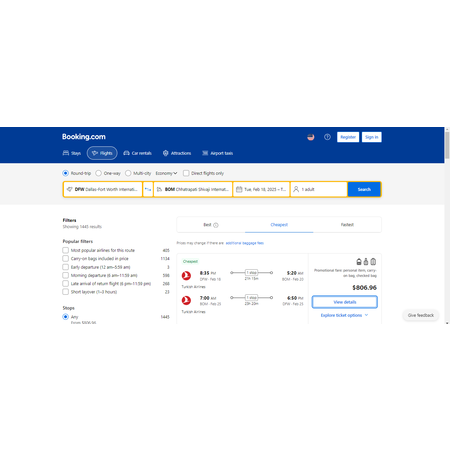Viewport: 450px width, 450px height.
Task: Go to Flights tab
Action: coord(102,153)
